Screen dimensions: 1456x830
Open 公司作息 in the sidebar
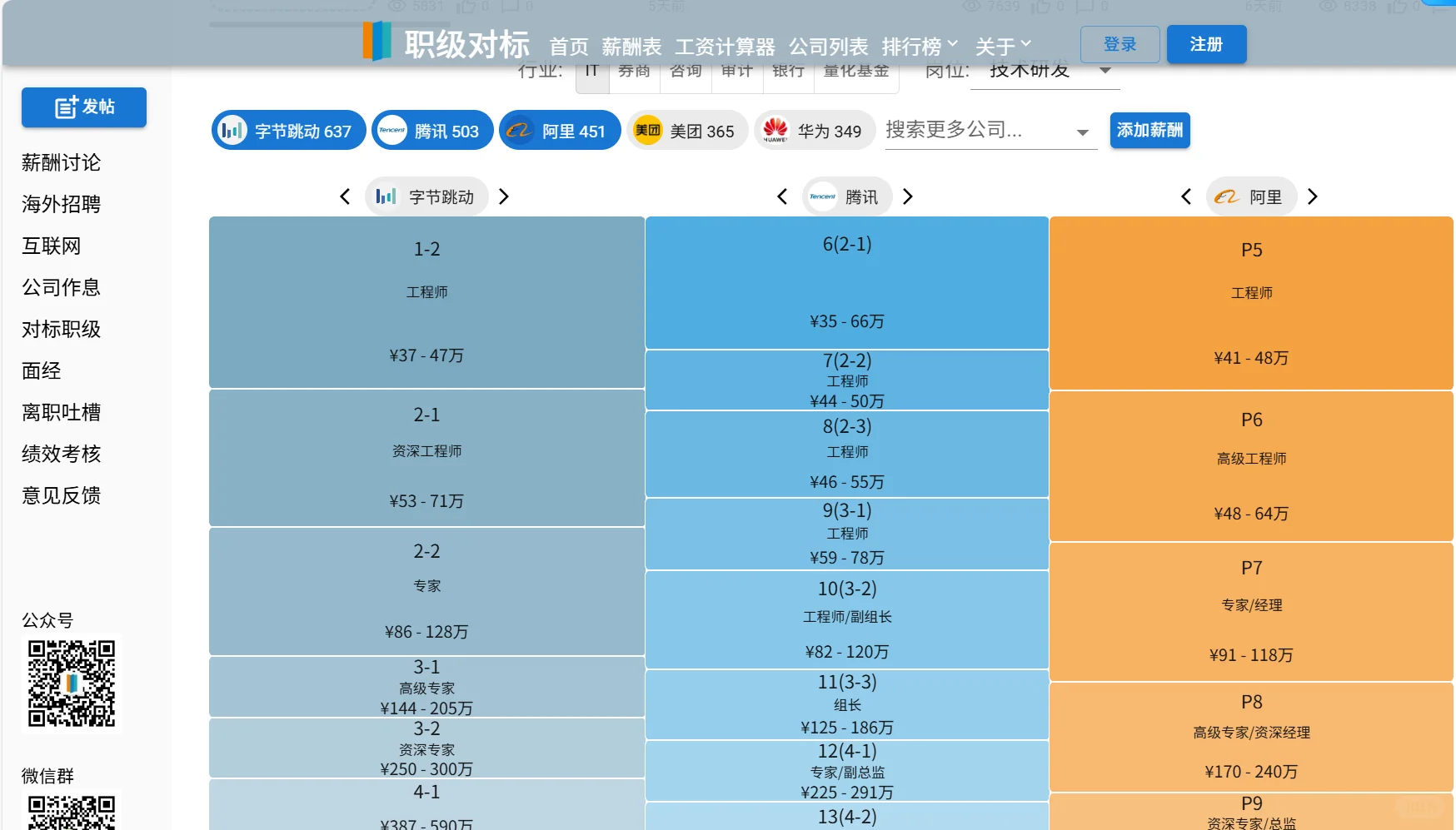click(x=61, y=287)
